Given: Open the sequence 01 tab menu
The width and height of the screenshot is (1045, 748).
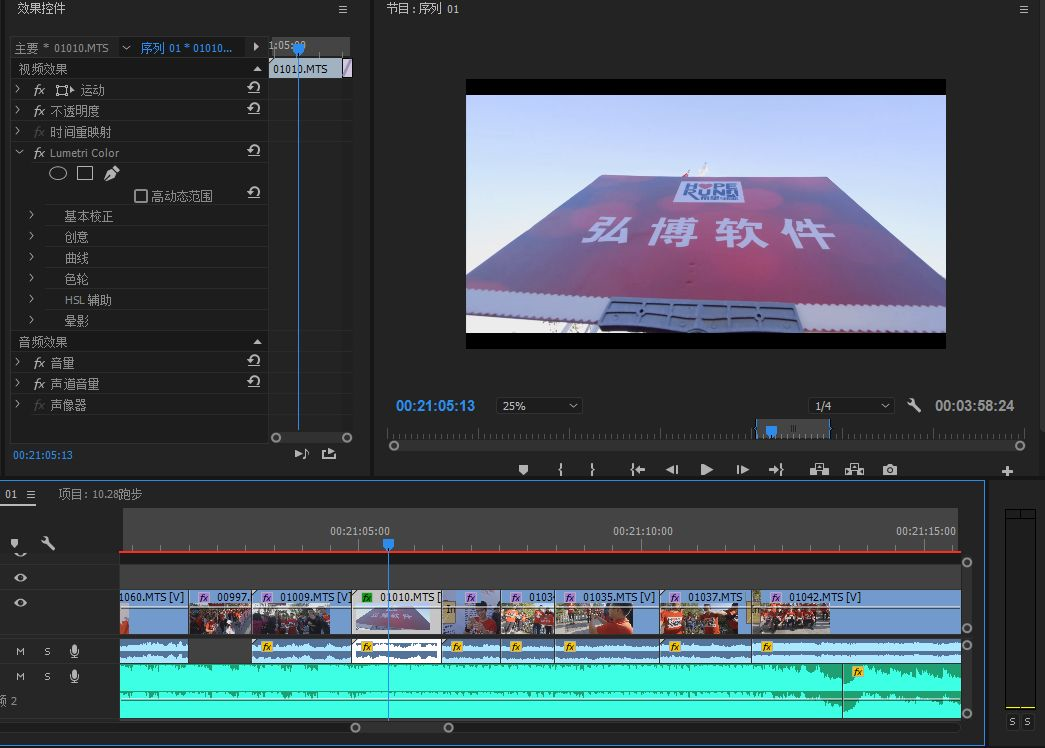Looking at the screenshot, I should (x=31, y=494).
